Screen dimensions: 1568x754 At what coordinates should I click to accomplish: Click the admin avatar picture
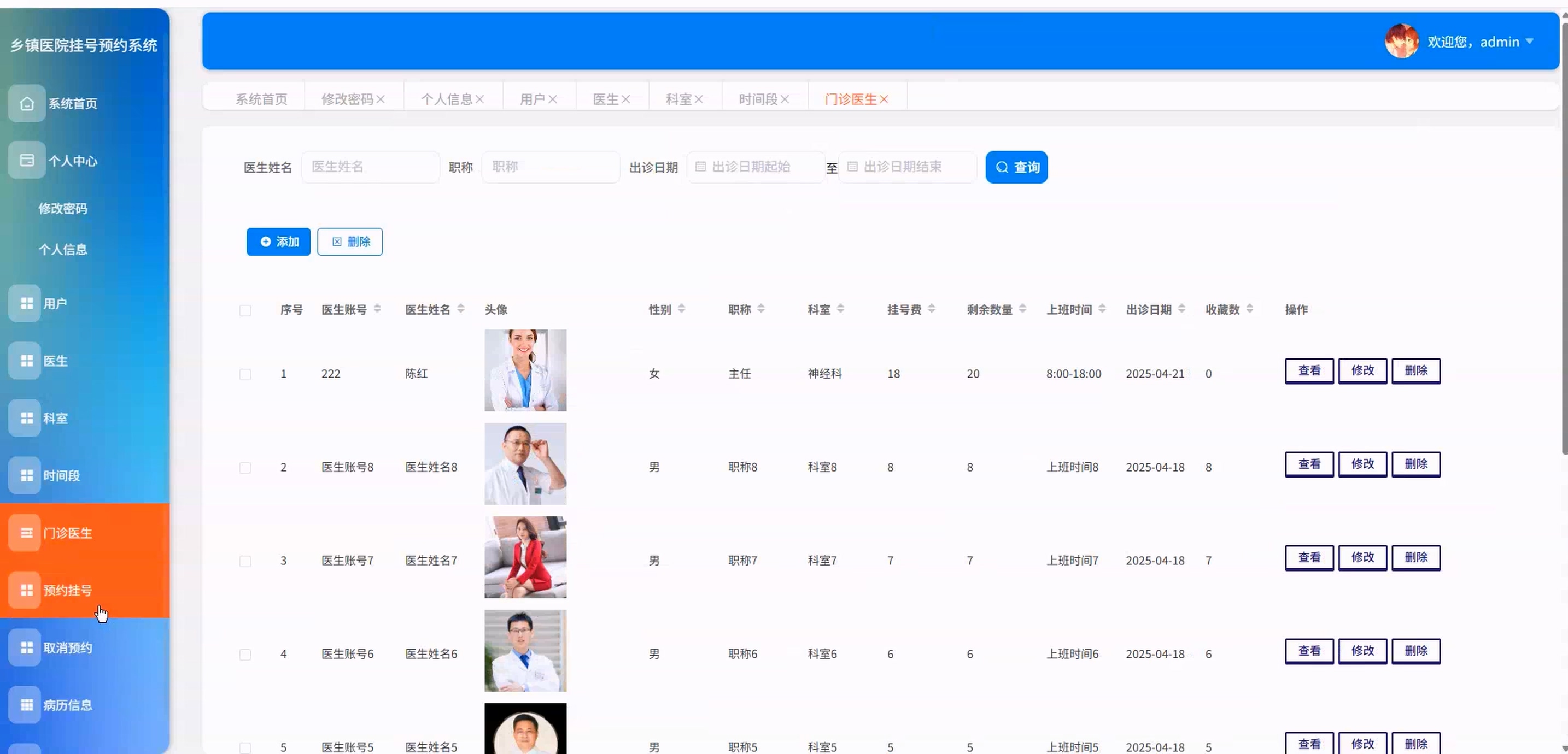click(1401, 42)
